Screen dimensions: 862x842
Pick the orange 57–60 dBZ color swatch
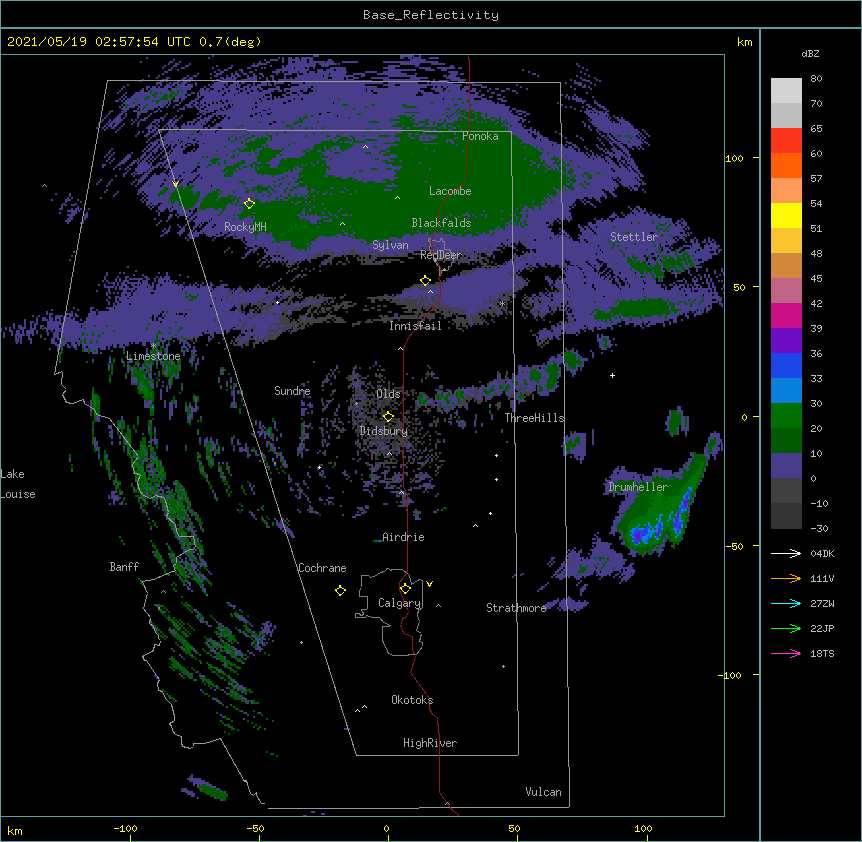(x=786, y=165)
